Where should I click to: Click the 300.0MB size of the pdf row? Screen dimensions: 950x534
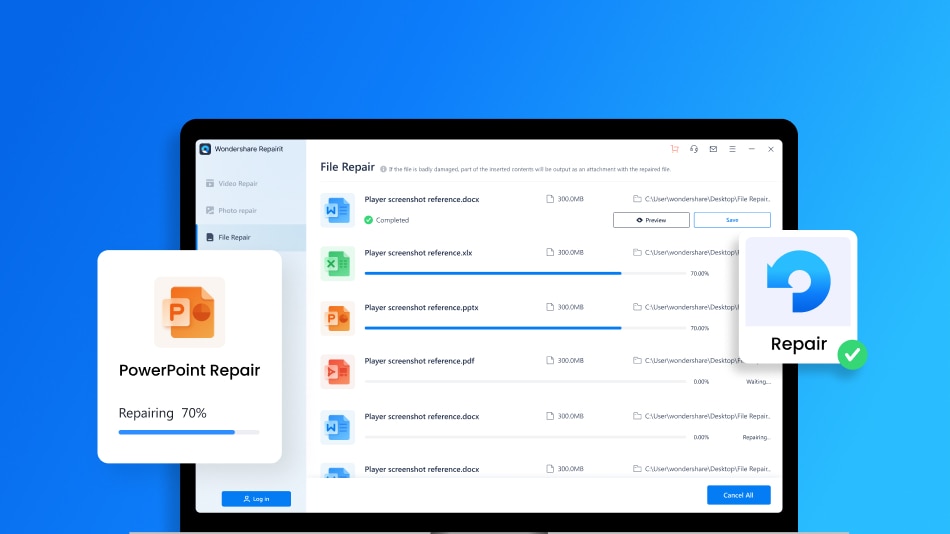pos(571,361)
